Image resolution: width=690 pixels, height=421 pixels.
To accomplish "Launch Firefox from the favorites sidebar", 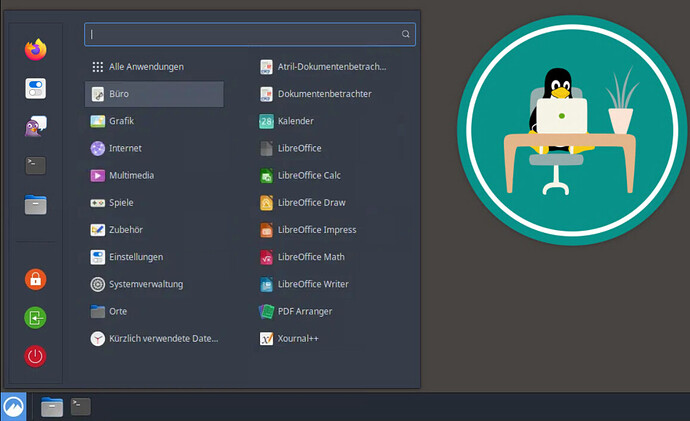I will 36,49.
